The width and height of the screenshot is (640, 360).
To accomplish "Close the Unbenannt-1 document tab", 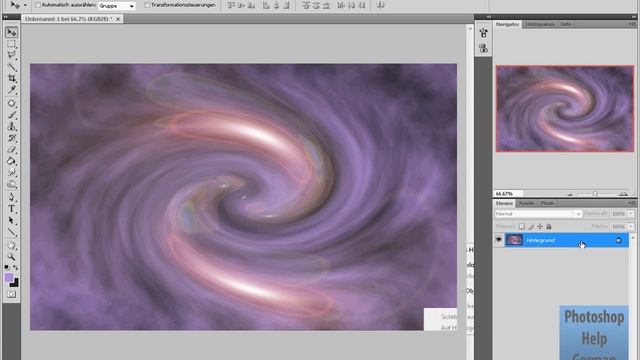I will [118, 19].
